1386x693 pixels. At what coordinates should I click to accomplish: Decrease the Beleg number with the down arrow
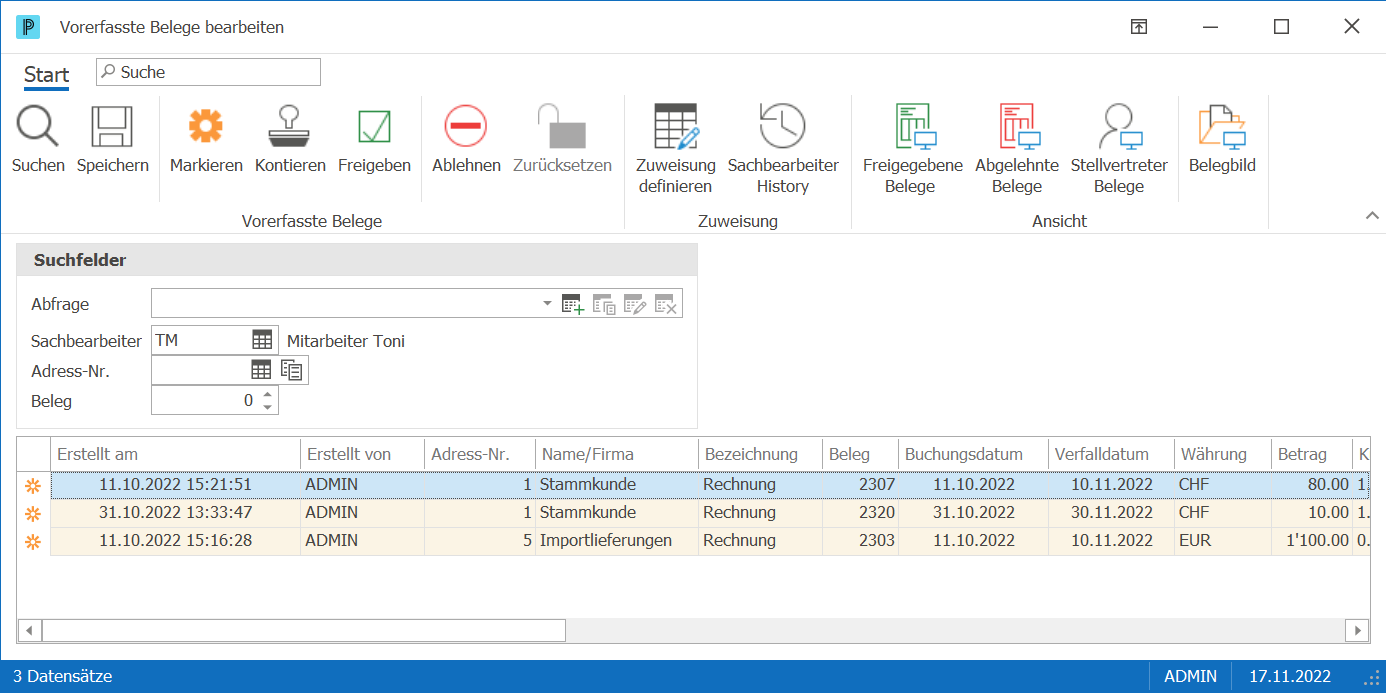coord(267,407)
